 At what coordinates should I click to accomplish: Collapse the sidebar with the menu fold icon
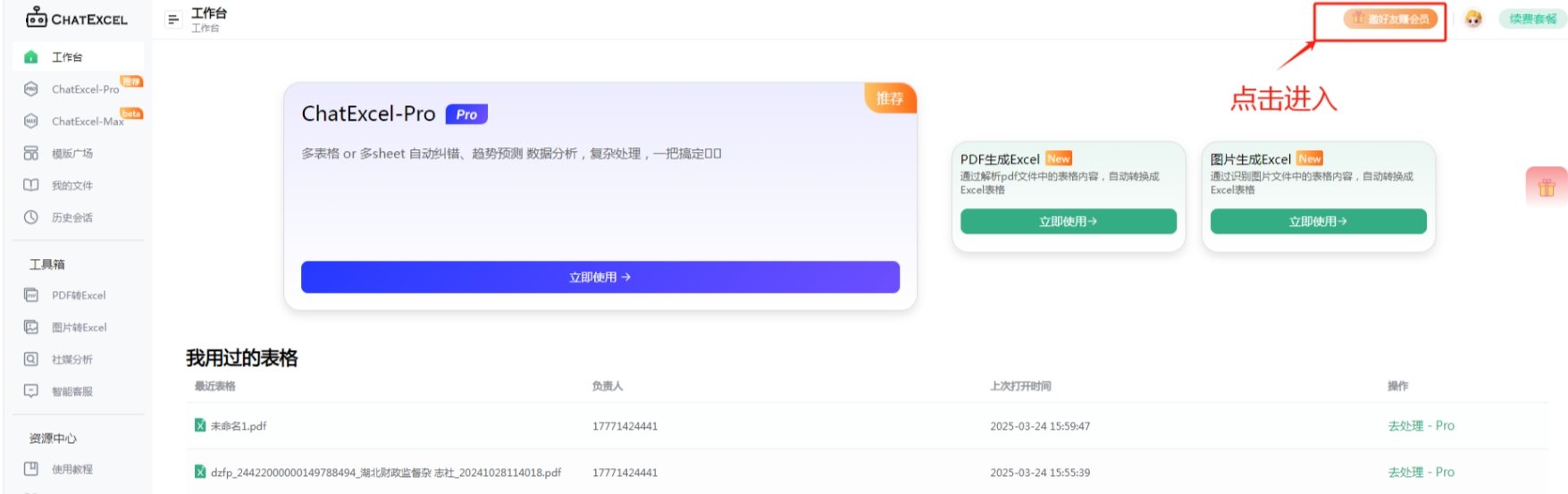point(173,19)
